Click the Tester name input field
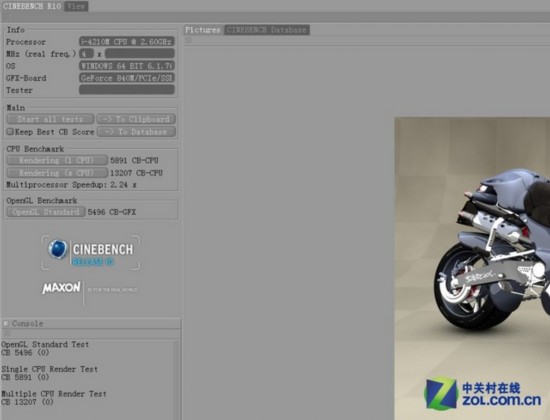Image resolution: width=550 pixels, height=420 pixels. click(127, 90)
